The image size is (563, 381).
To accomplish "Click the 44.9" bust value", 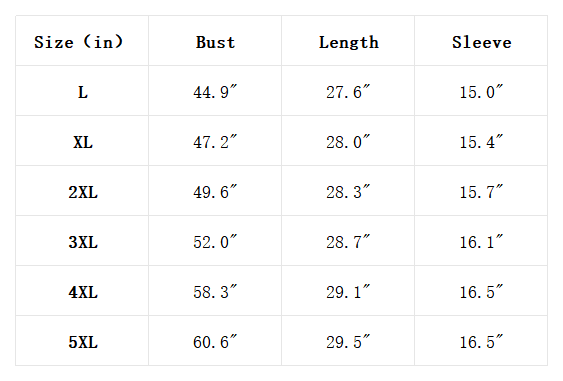I will click(x=215, y=92).
